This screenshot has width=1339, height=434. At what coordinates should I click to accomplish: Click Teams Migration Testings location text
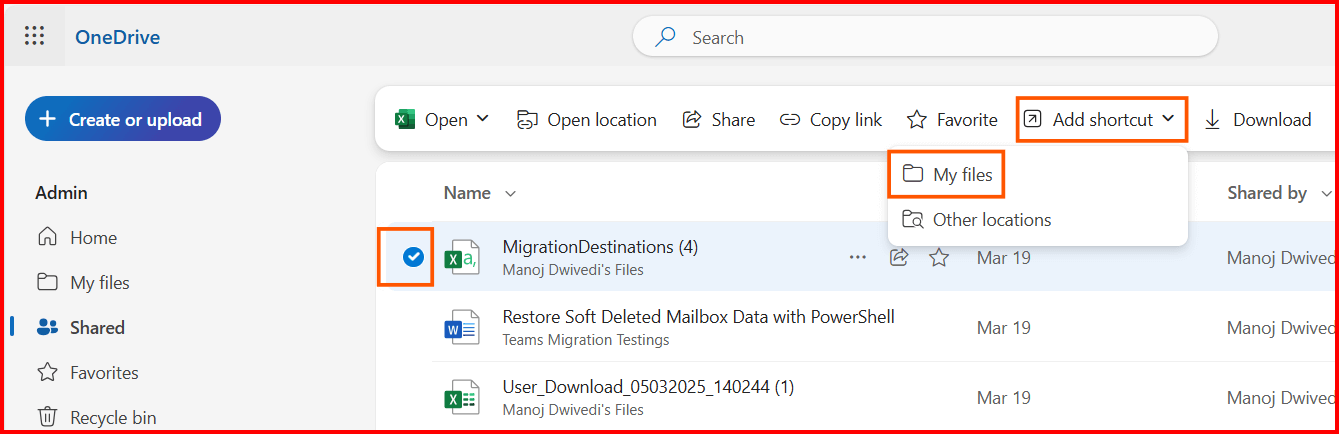[x=586, y=340]
